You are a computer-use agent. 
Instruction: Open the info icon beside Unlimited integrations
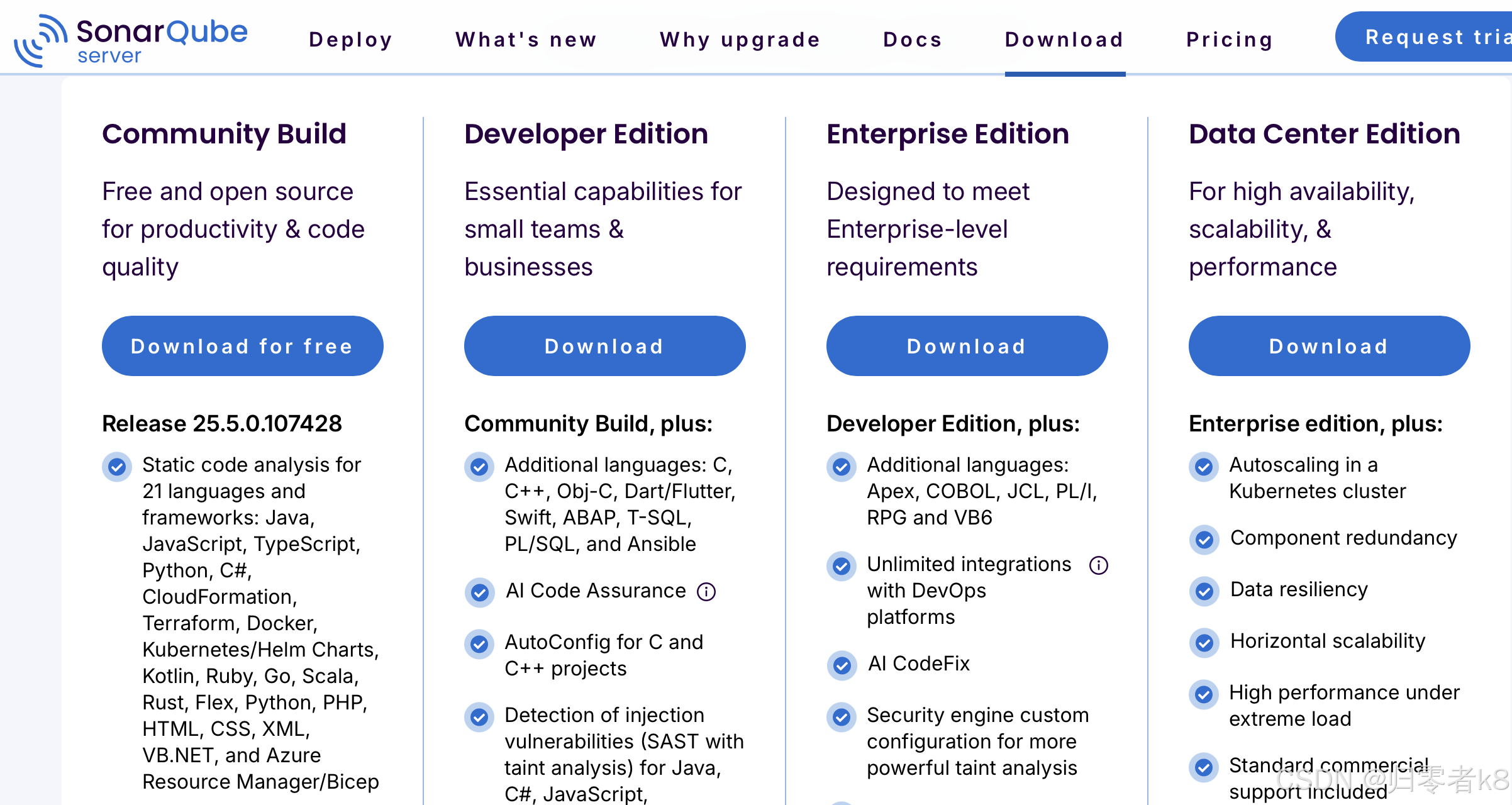1098,565
